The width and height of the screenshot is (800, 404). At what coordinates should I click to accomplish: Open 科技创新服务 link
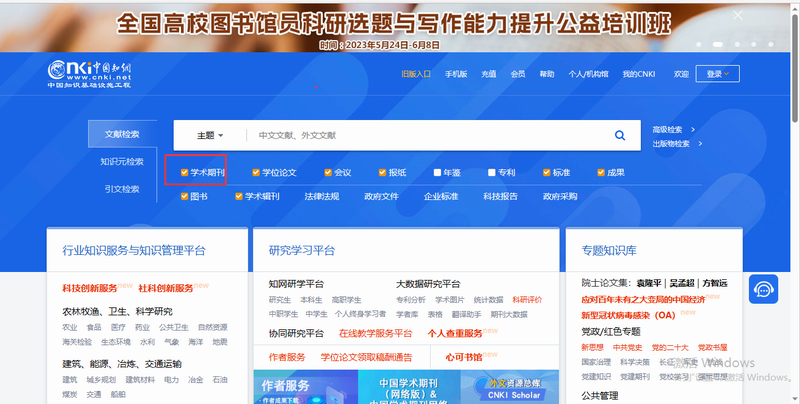(x=90, y=288)
